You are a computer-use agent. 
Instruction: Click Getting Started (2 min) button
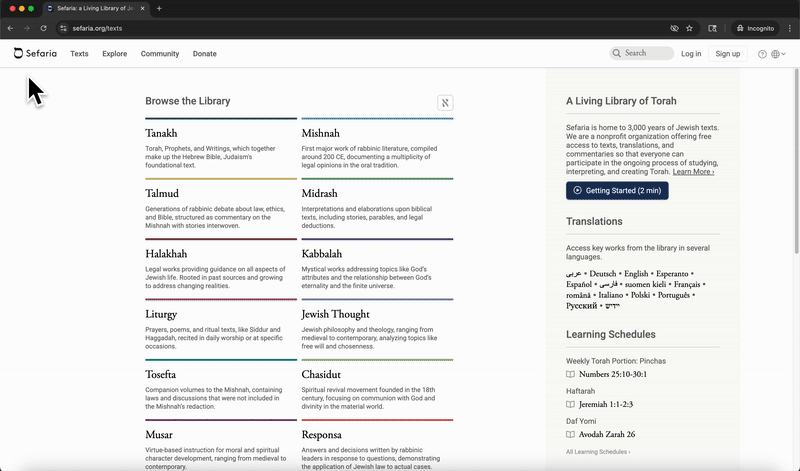[617, 190]
